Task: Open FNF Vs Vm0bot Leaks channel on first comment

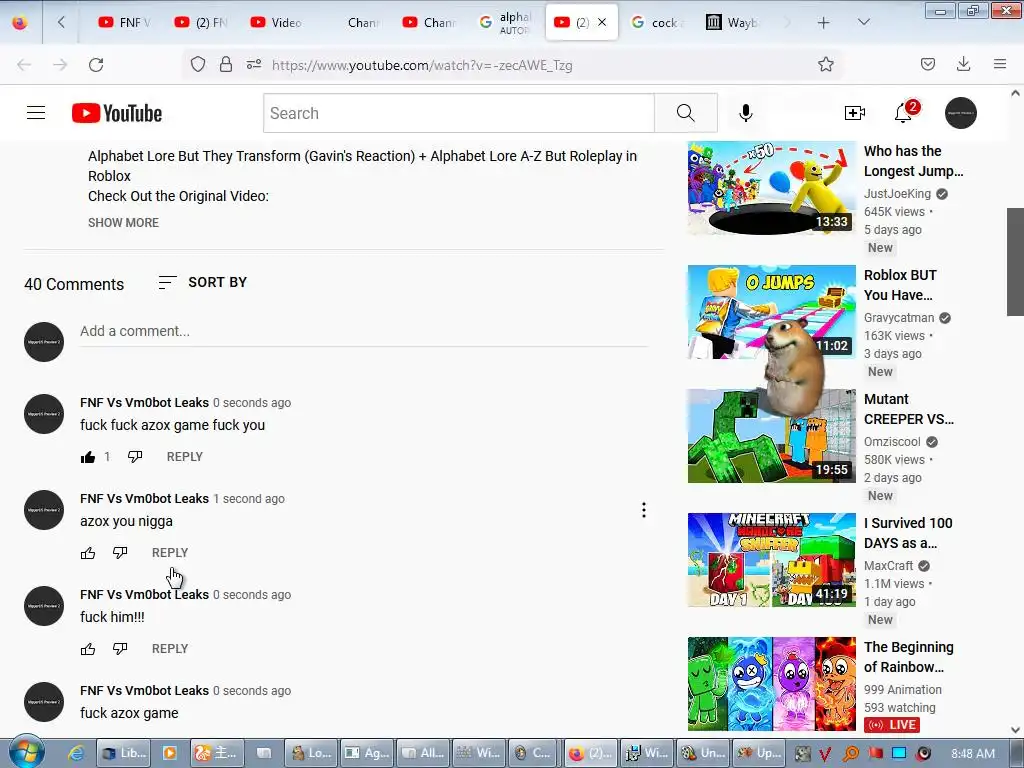Action: [144, 402]
